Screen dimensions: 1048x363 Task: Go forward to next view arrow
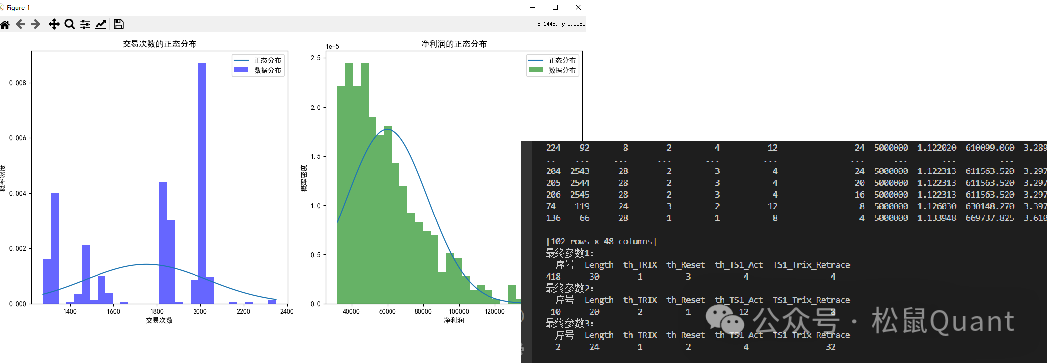(x=35, y=25)
